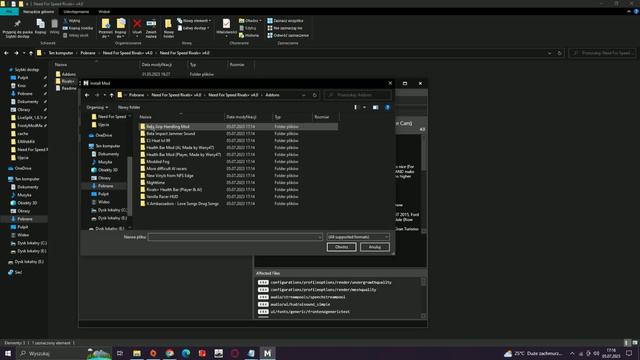Click Zaznacz wszystko in Explorer ribbon
640x360 pixels.
point(285,21)
